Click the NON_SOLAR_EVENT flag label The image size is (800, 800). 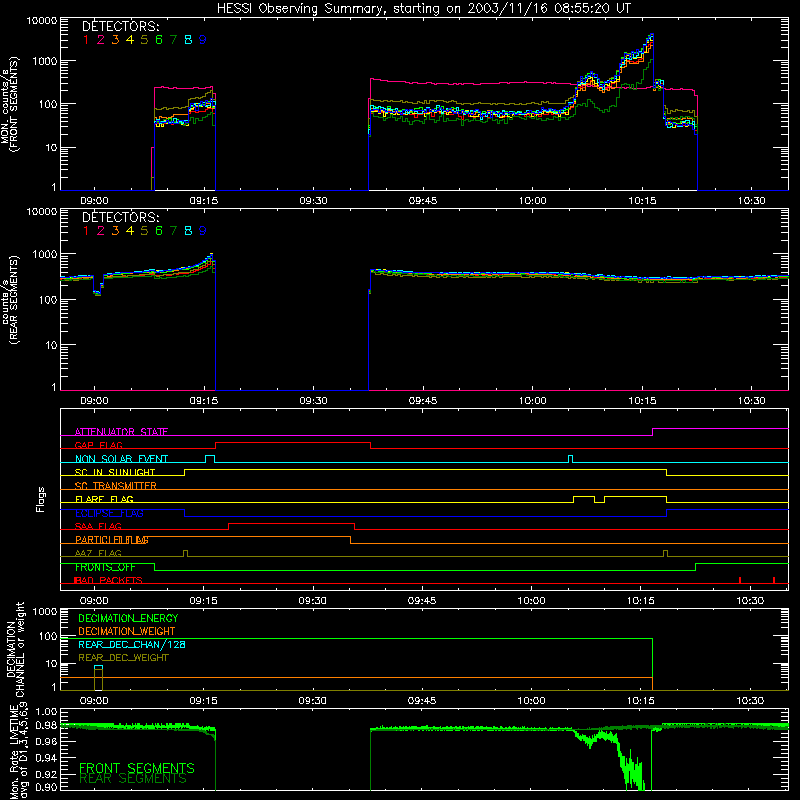(121, 459)
